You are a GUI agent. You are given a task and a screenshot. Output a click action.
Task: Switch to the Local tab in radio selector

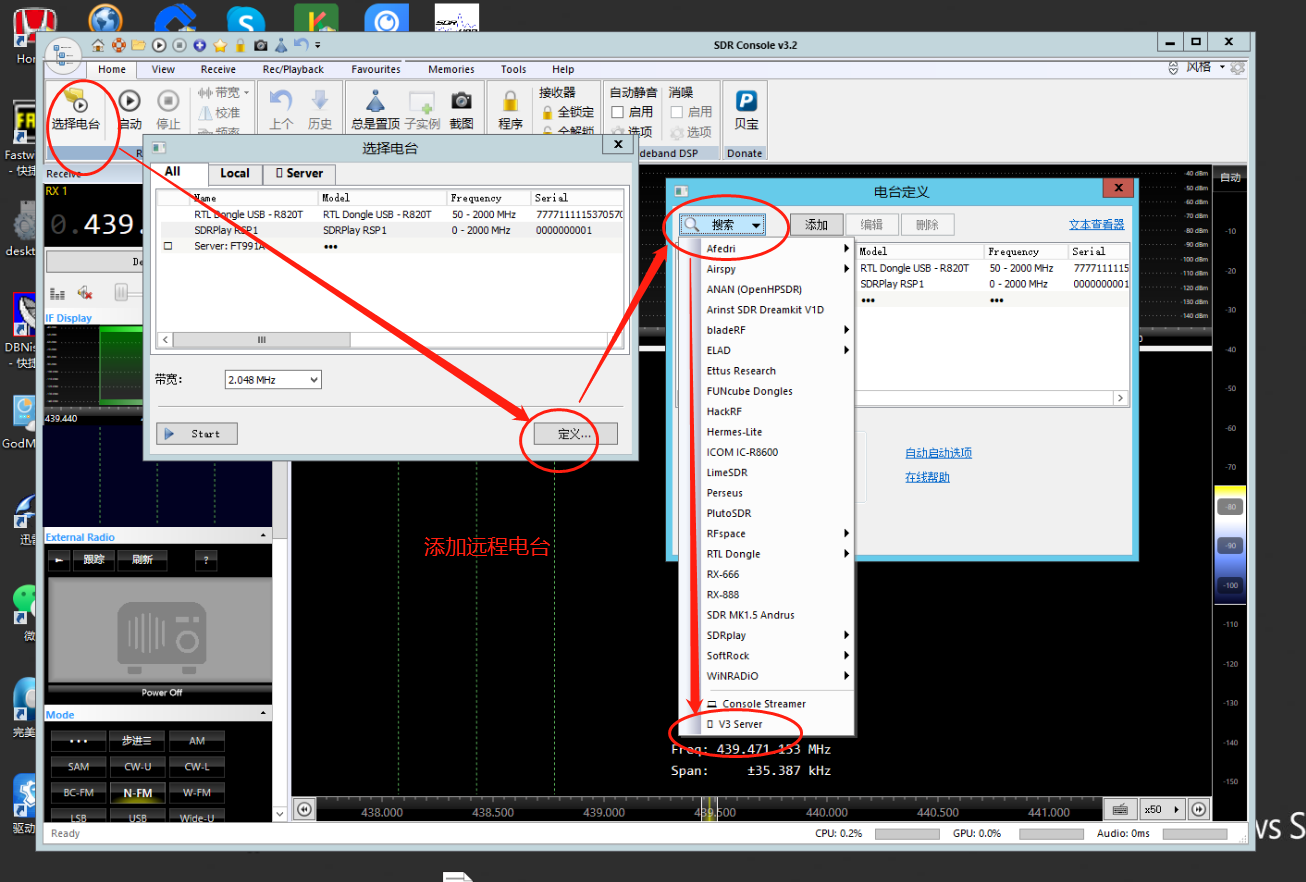click(235, 173)
